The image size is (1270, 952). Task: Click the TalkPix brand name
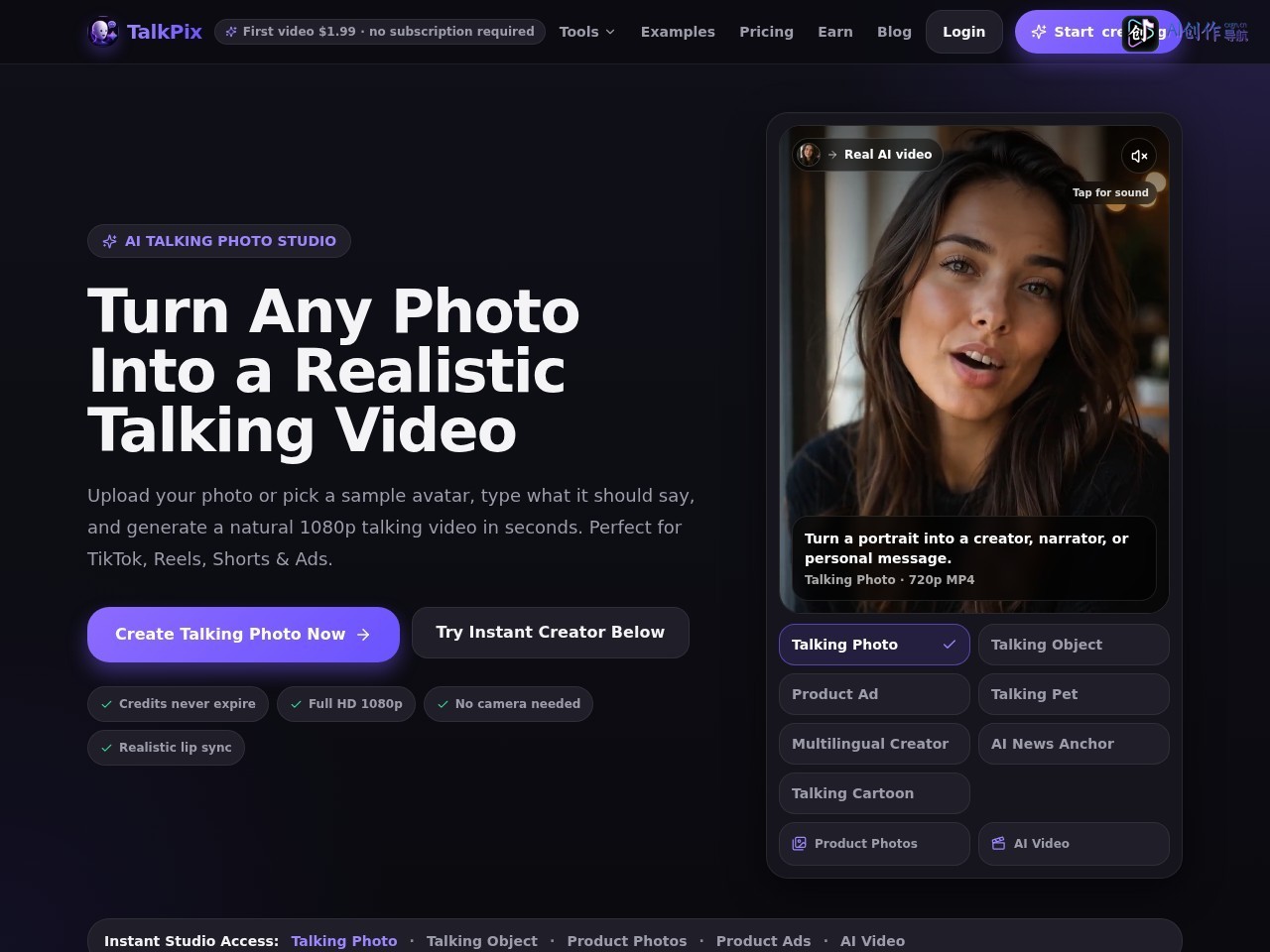(165, 32)
